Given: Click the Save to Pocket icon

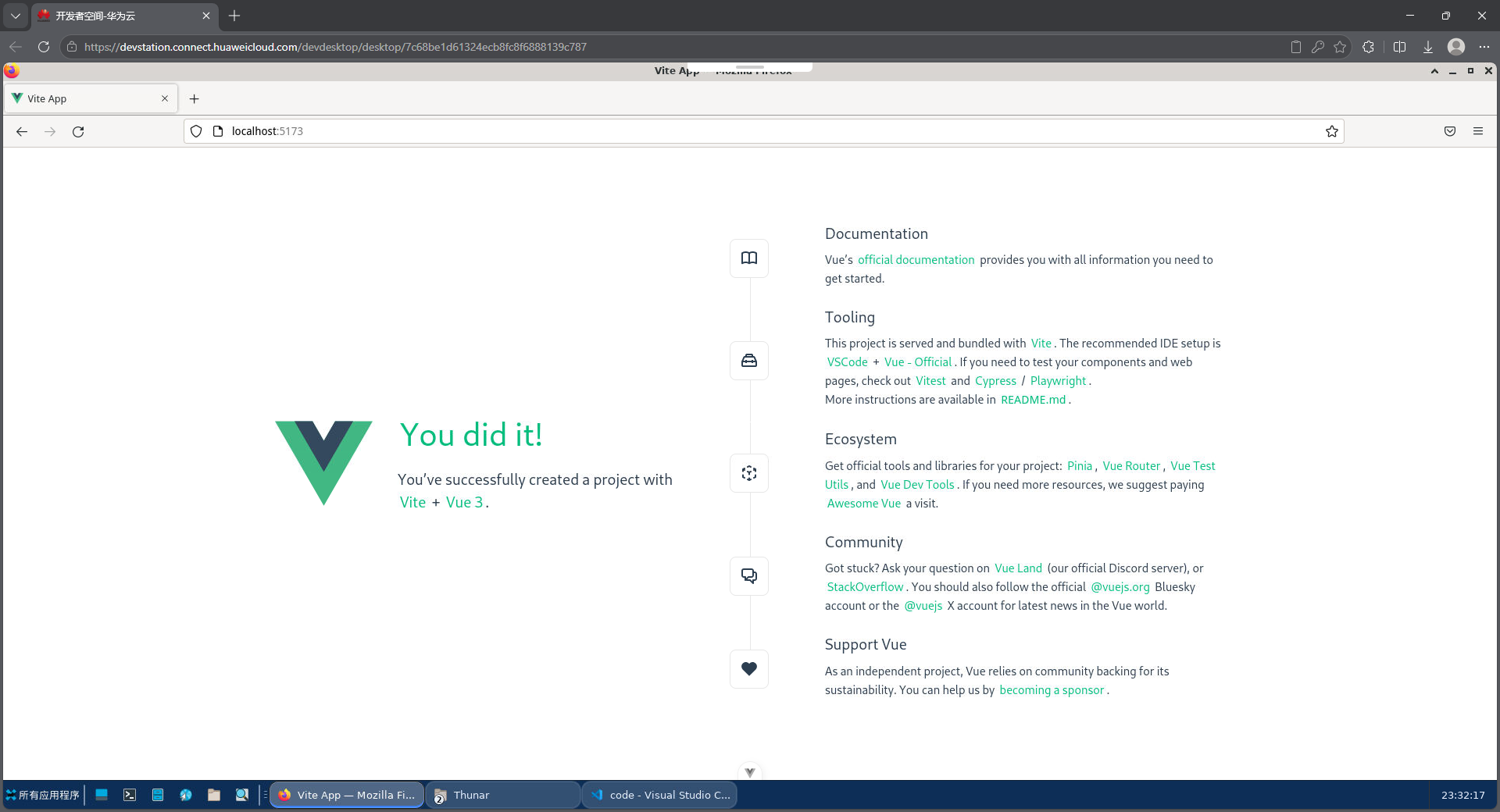Looking at the screenshot, I should (x=1450, y=131).
